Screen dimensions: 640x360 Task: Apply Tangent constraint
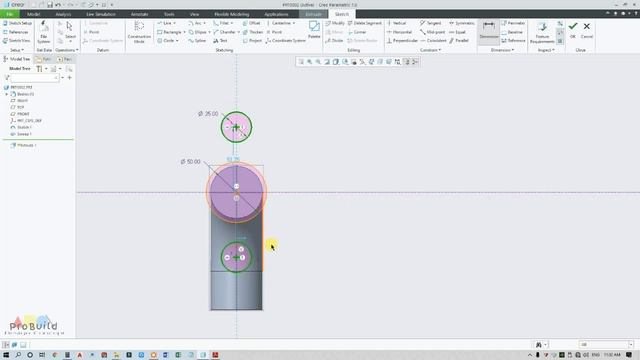coord(430,23)
